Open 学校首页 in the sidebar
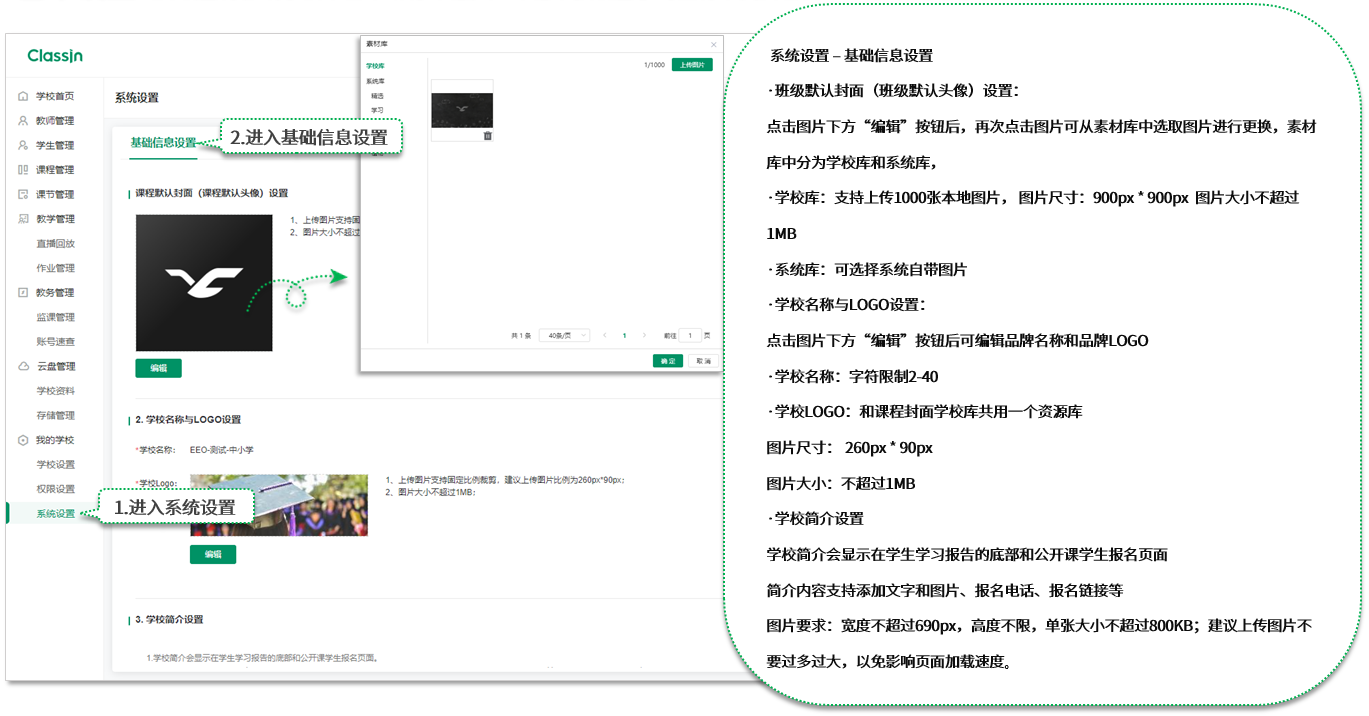The height and width of the screenshot is (716, 1369). click(55, 96)
